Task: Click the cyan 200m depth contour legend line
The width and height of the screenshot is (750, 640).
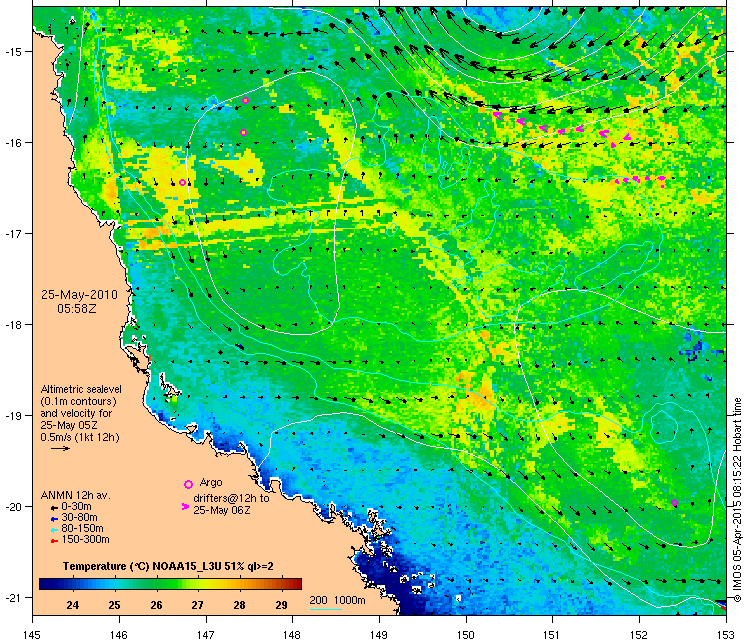Action: pos(326,609)
